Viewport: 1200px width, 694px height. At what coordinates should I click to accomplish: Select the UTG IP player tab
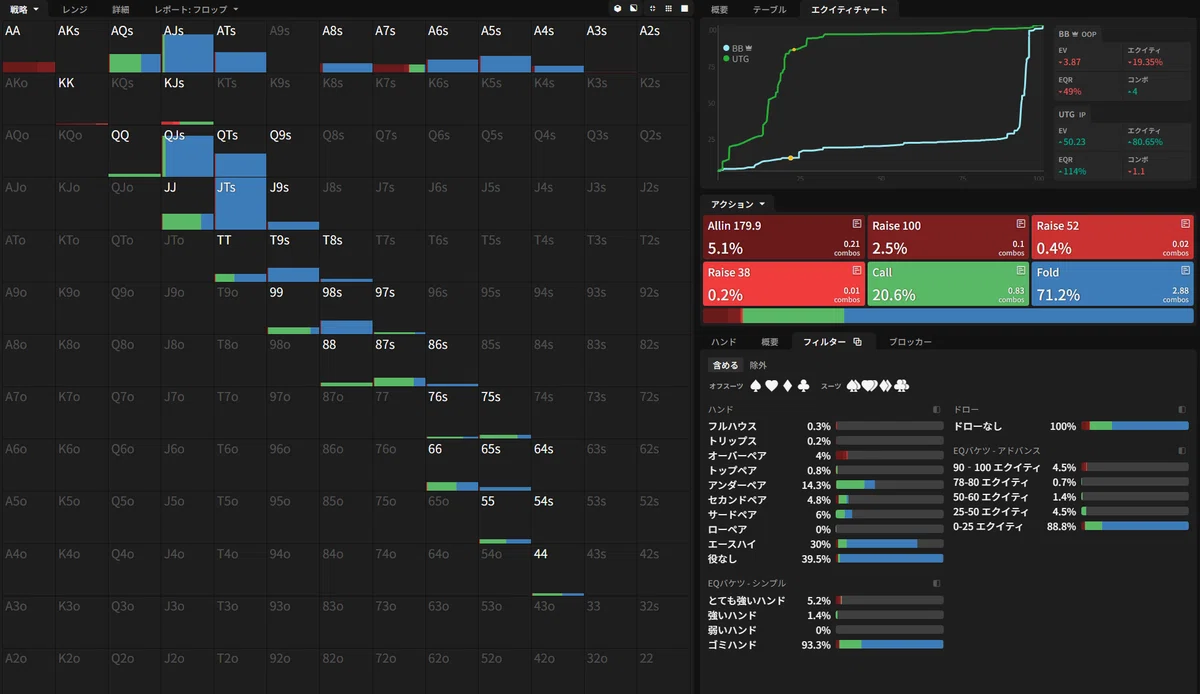point(1075,114)
